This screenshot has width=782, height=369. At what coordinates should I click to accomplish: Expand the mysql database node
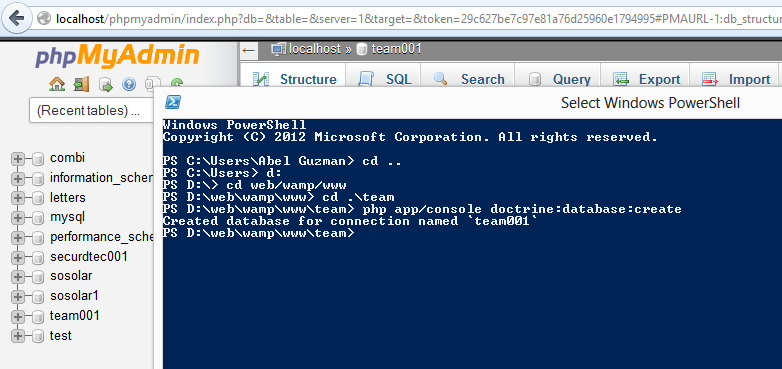(x=18, y=218)
